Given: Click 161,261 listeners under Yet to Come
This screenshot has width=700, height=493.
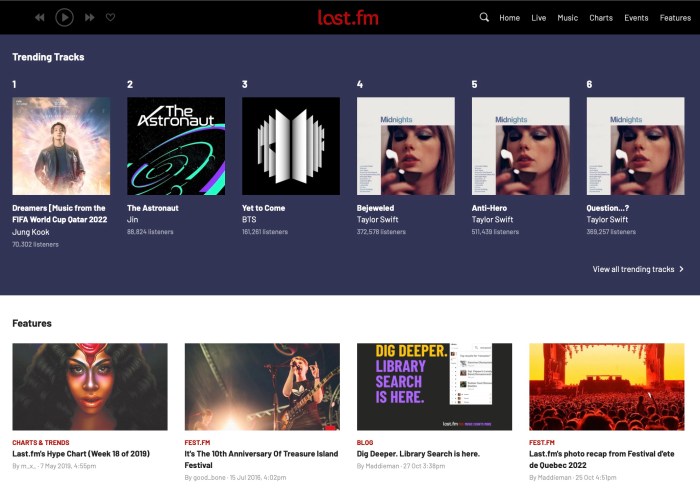Looking at the screenshot, I should pos(265,232).
